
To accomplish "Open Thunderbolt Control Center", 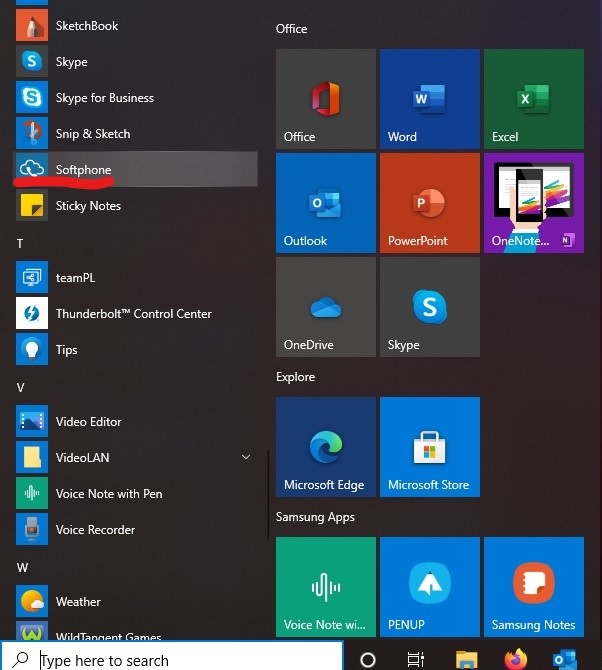I will coord(136,313).
